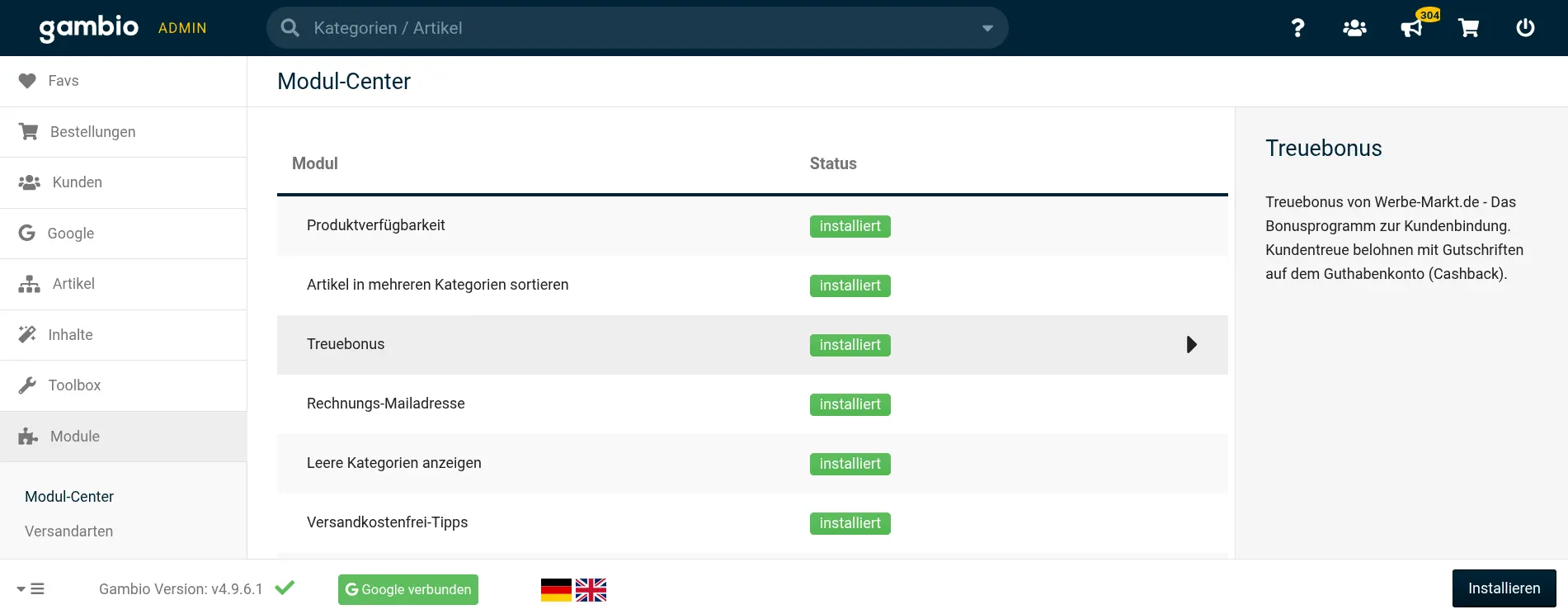Open the Toolbox menu
The width and height of the screenshot is (1568, 614).
pyautogui.click(x=74, y=385)
